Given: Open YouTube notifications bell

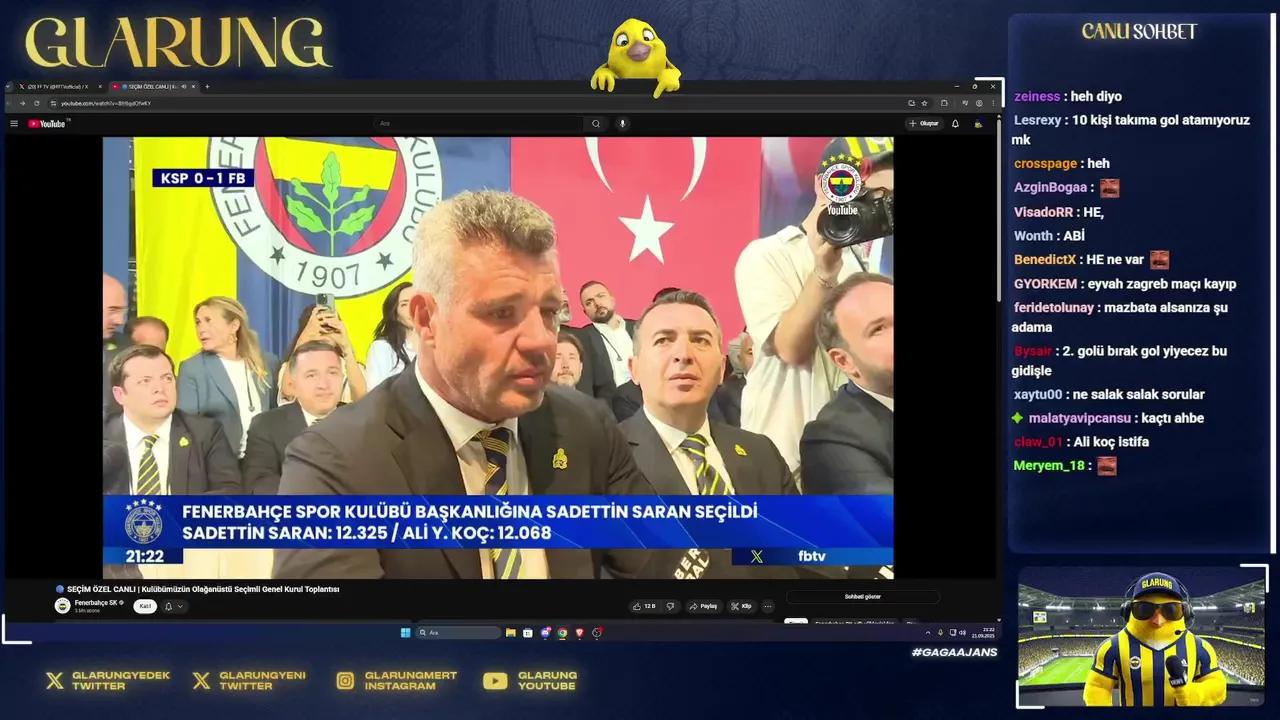Looking at the screenshot, I should tap(955, 124).
